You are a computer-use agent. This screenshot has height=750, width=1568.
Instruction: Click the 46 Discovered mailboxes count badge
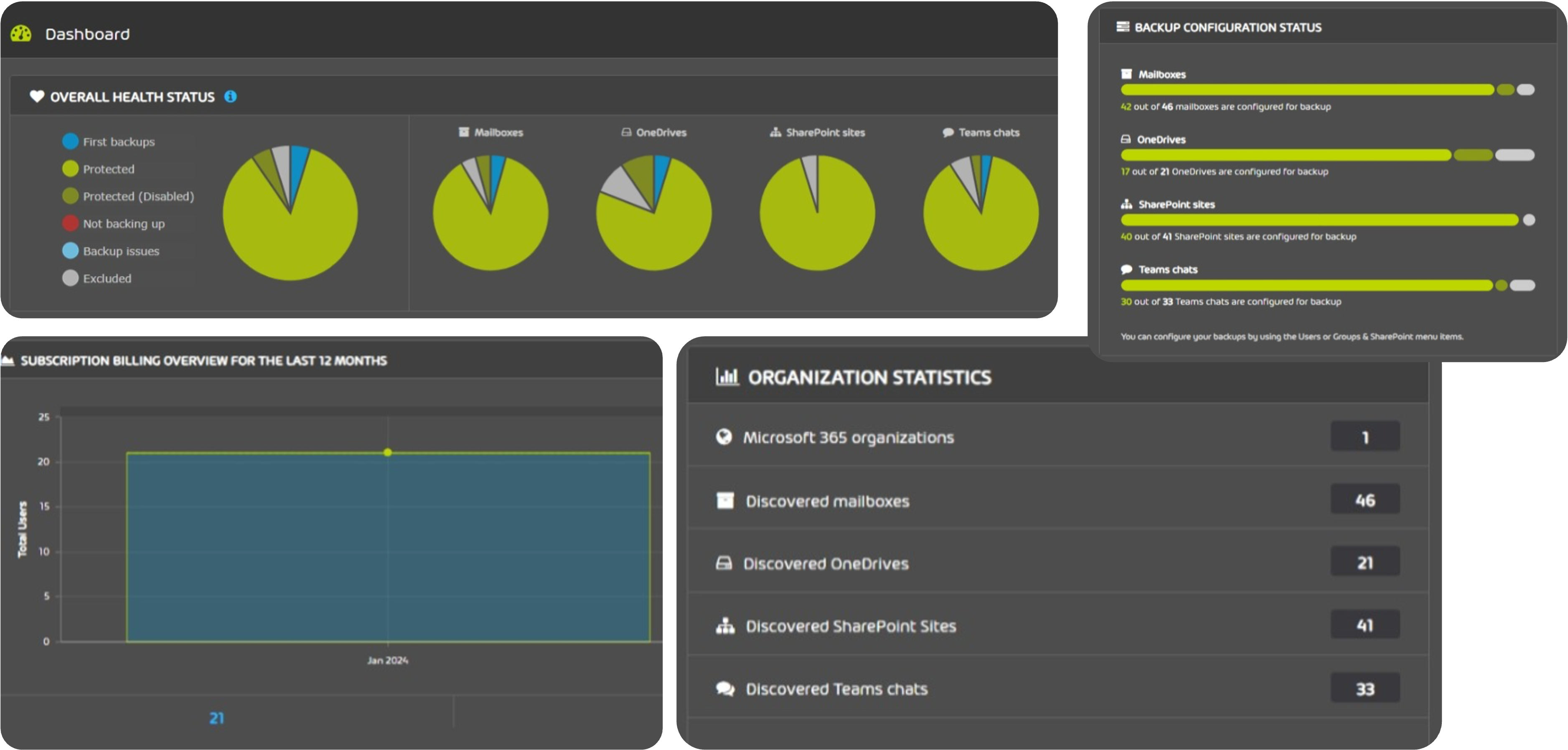1365,500
